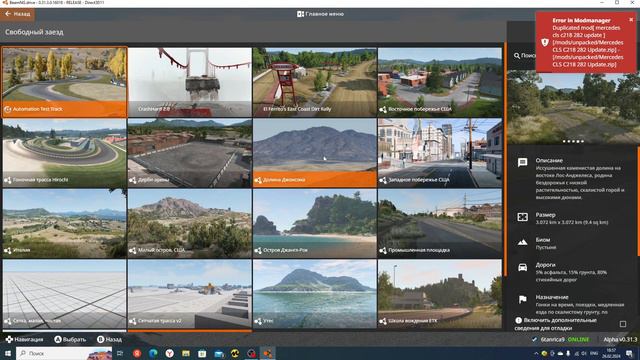The height and width of the screenshot is (360, 640).
Task: Select the Малый остров, США map
Action: [190, 224]
